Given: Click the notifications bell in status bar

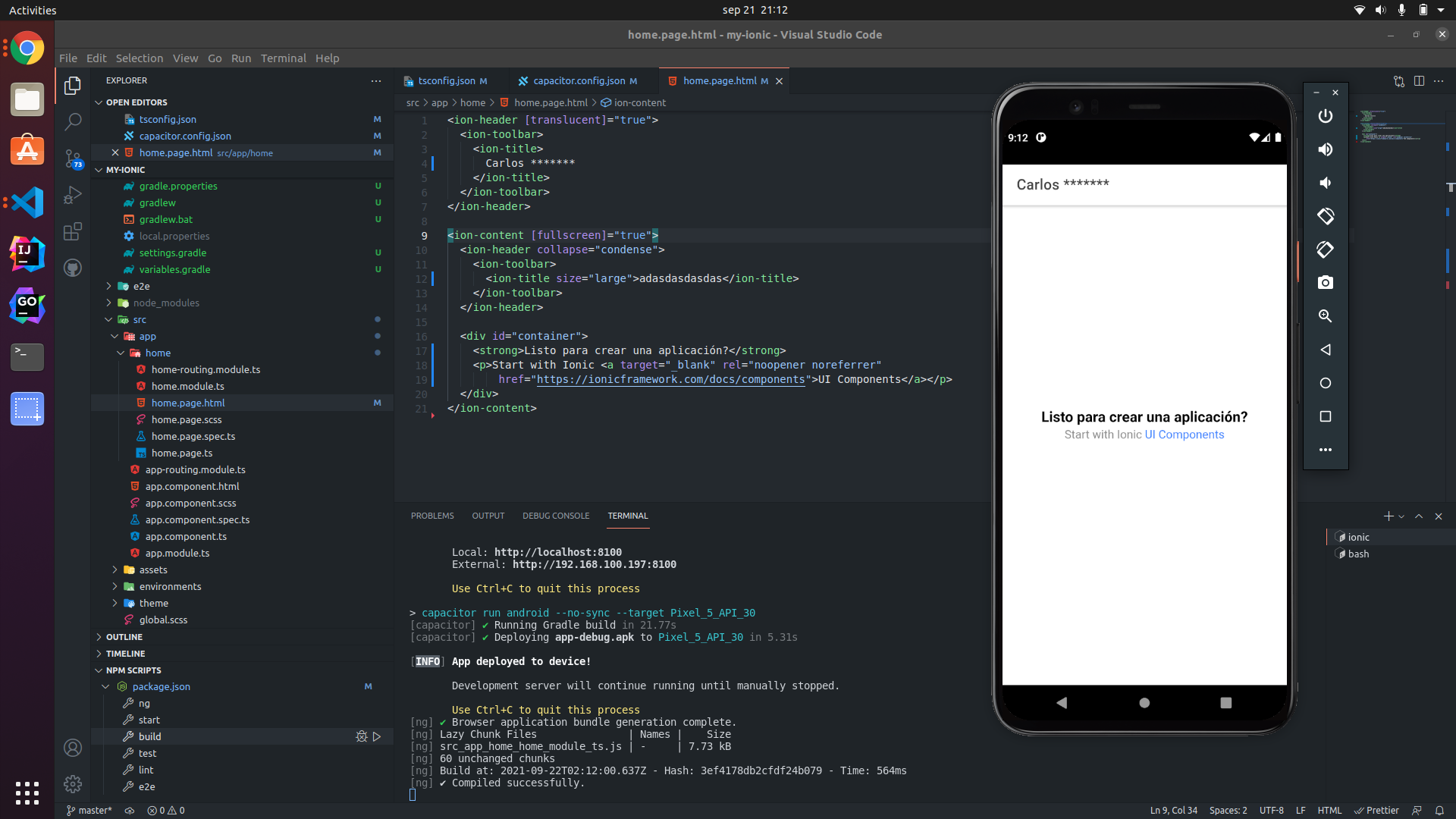Looking at the screenshot, I should [1439, 810].
